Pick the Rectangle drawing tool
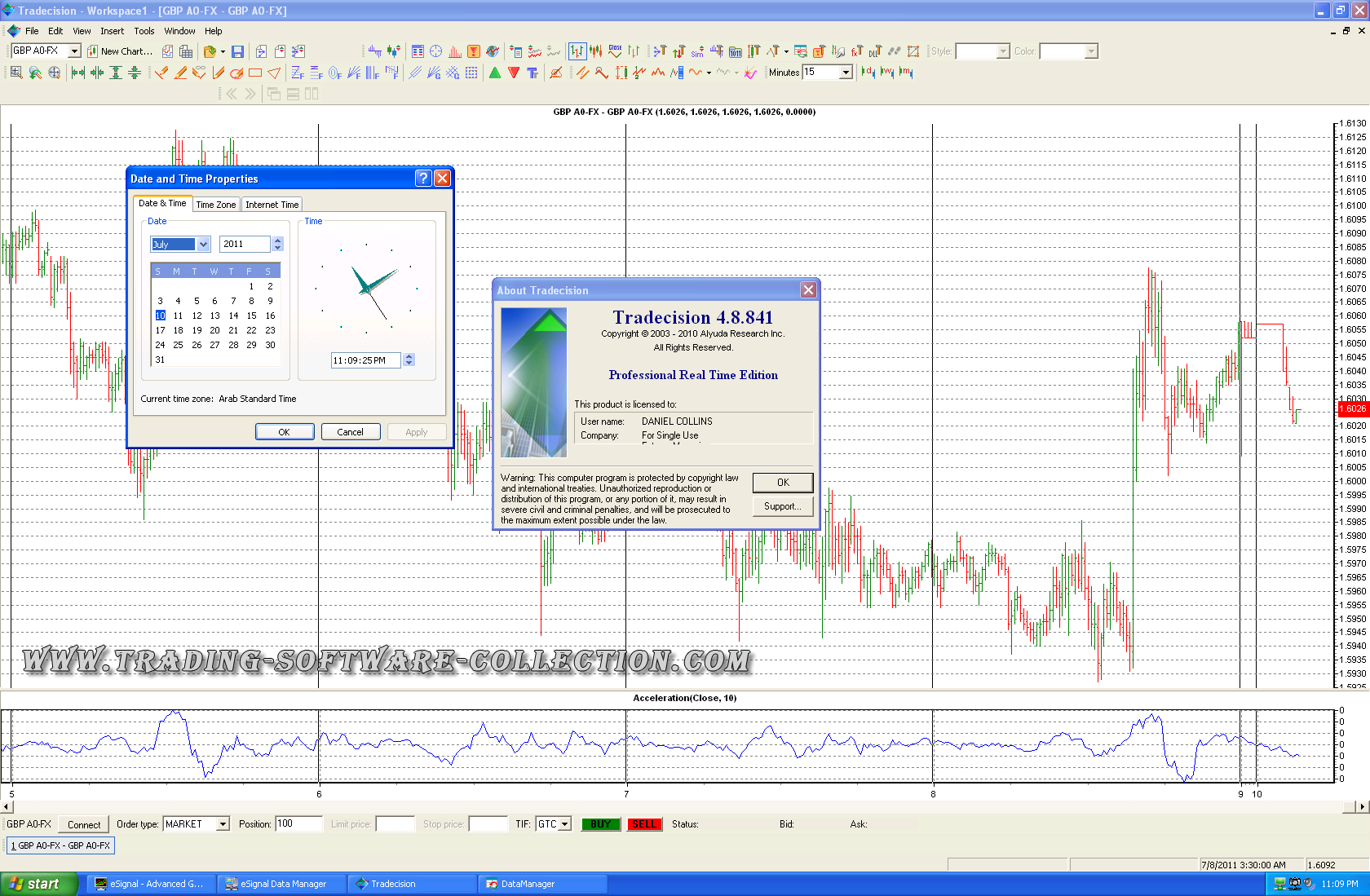This screenshot has height=896, width=1370. tap(255, 73)
